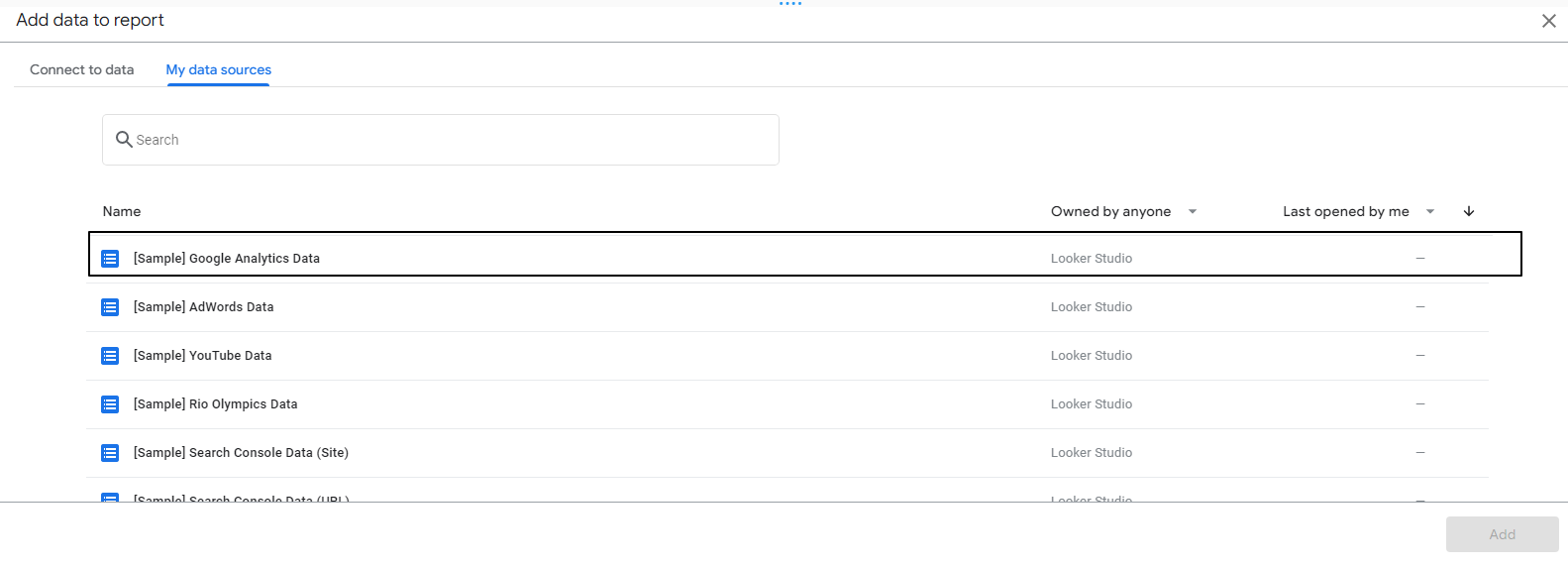The image size is (1568, 569).
Task: Choose [Sample] Search Console Data (Site)
Action: pos(241,453)
